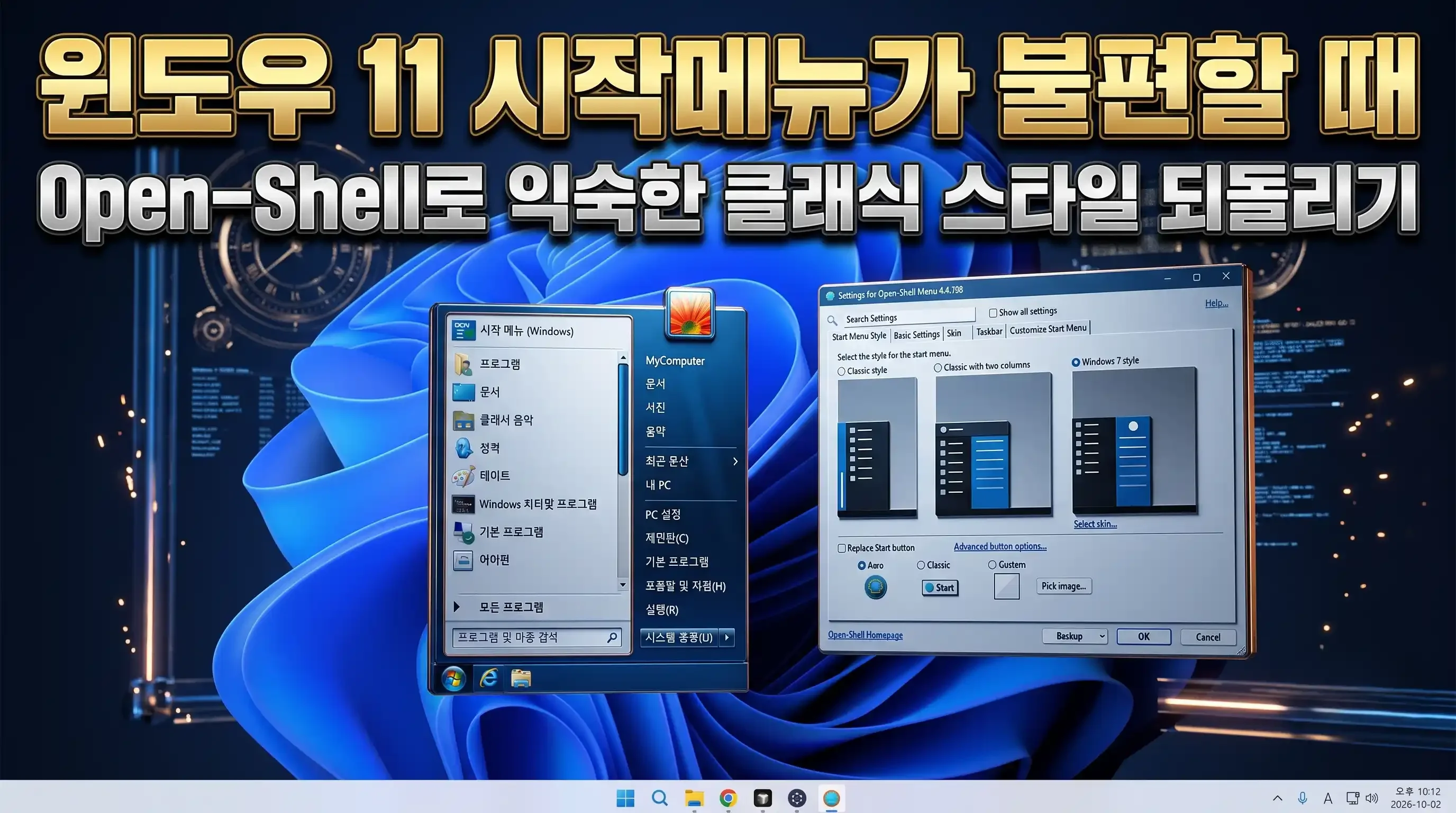
Task: Click the Aero round start button image
Action: [x=876, y=587]
